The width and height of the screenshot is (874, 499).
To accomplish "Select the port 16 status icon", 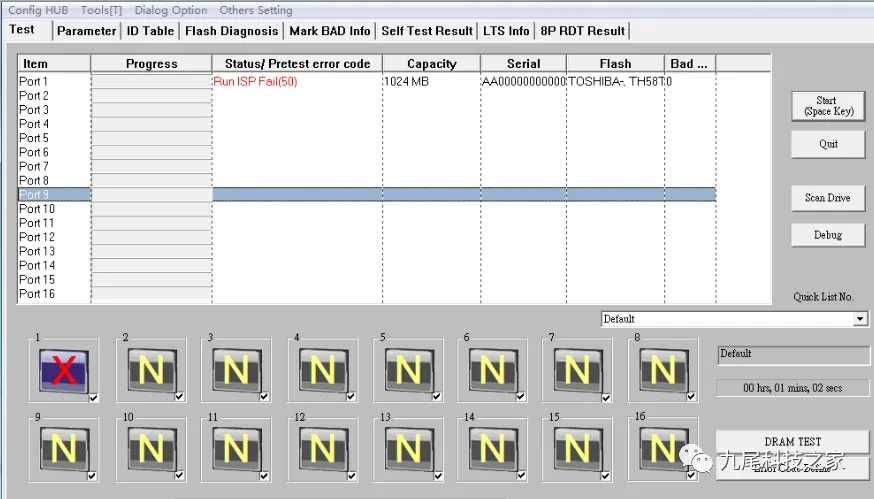I will click(662, 448).
